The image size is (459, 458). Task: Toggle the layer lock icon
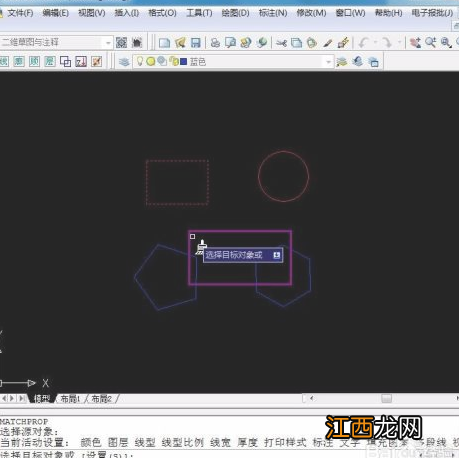(x=173, y=61)
